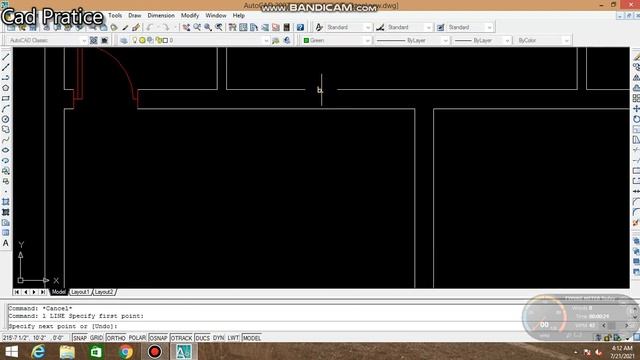Open File Explorer from taskbar
This screenshot has height=360, width=640.
tap(67, 352)
